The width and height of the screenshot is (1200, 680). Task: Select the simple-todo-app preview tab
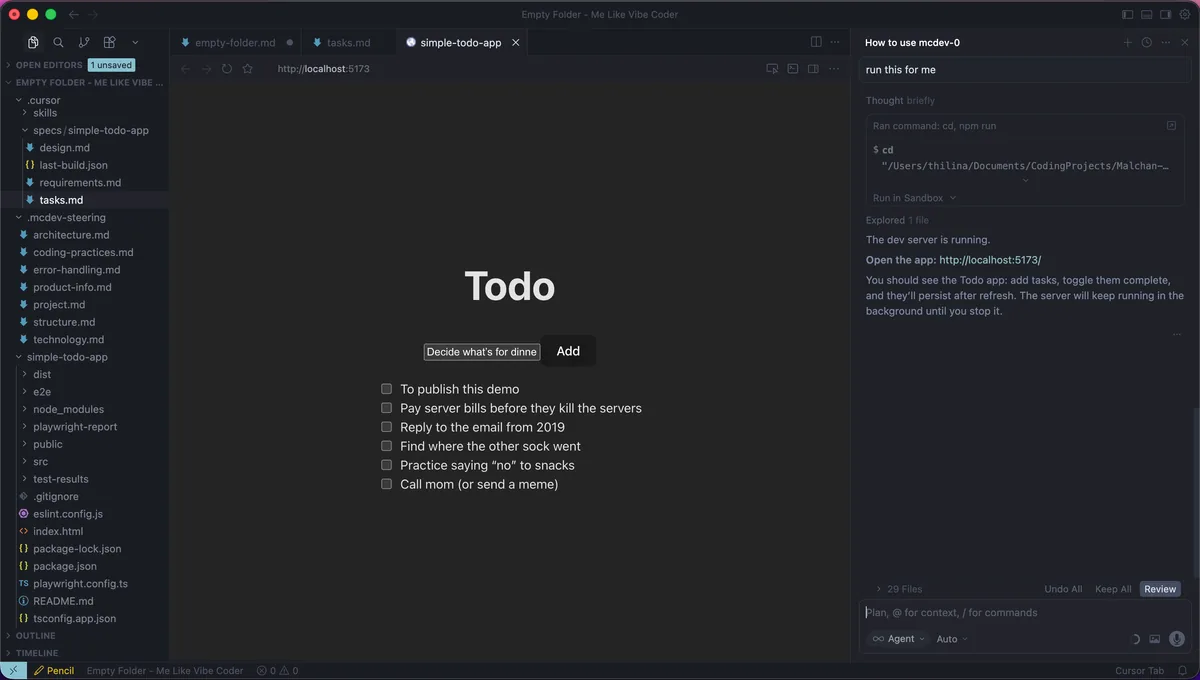pos(460,43)
